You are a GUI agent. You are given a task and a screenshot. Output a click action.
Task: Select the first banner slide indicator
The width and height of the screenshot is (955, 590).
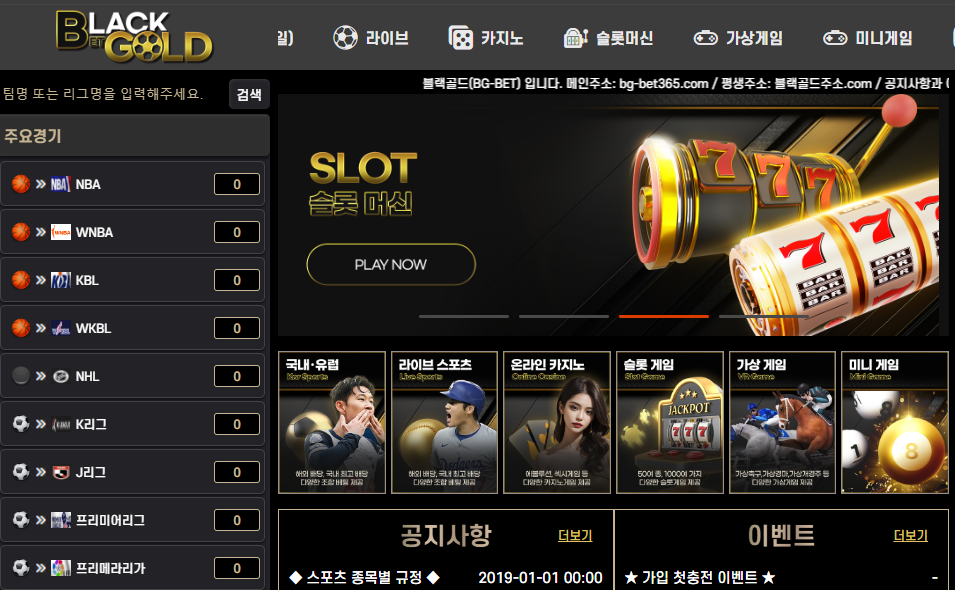463,317
